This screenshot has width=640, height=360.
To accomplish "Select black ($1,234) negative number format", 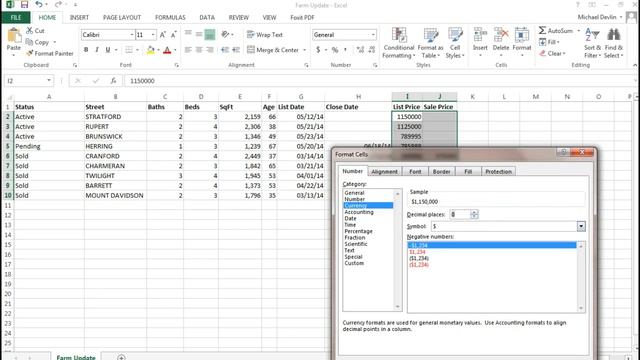I will coord(419,258).
